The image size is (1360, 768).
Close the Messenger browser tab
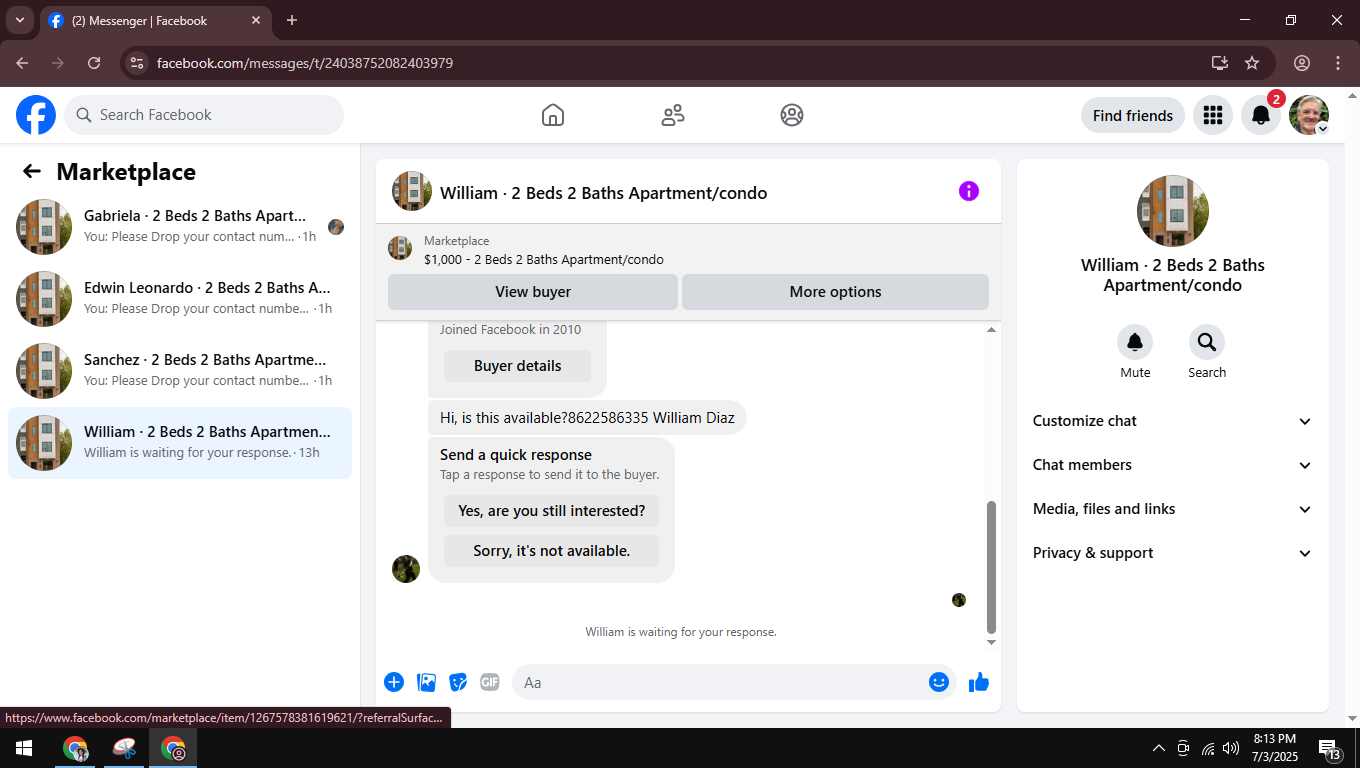tap(257, 20)
